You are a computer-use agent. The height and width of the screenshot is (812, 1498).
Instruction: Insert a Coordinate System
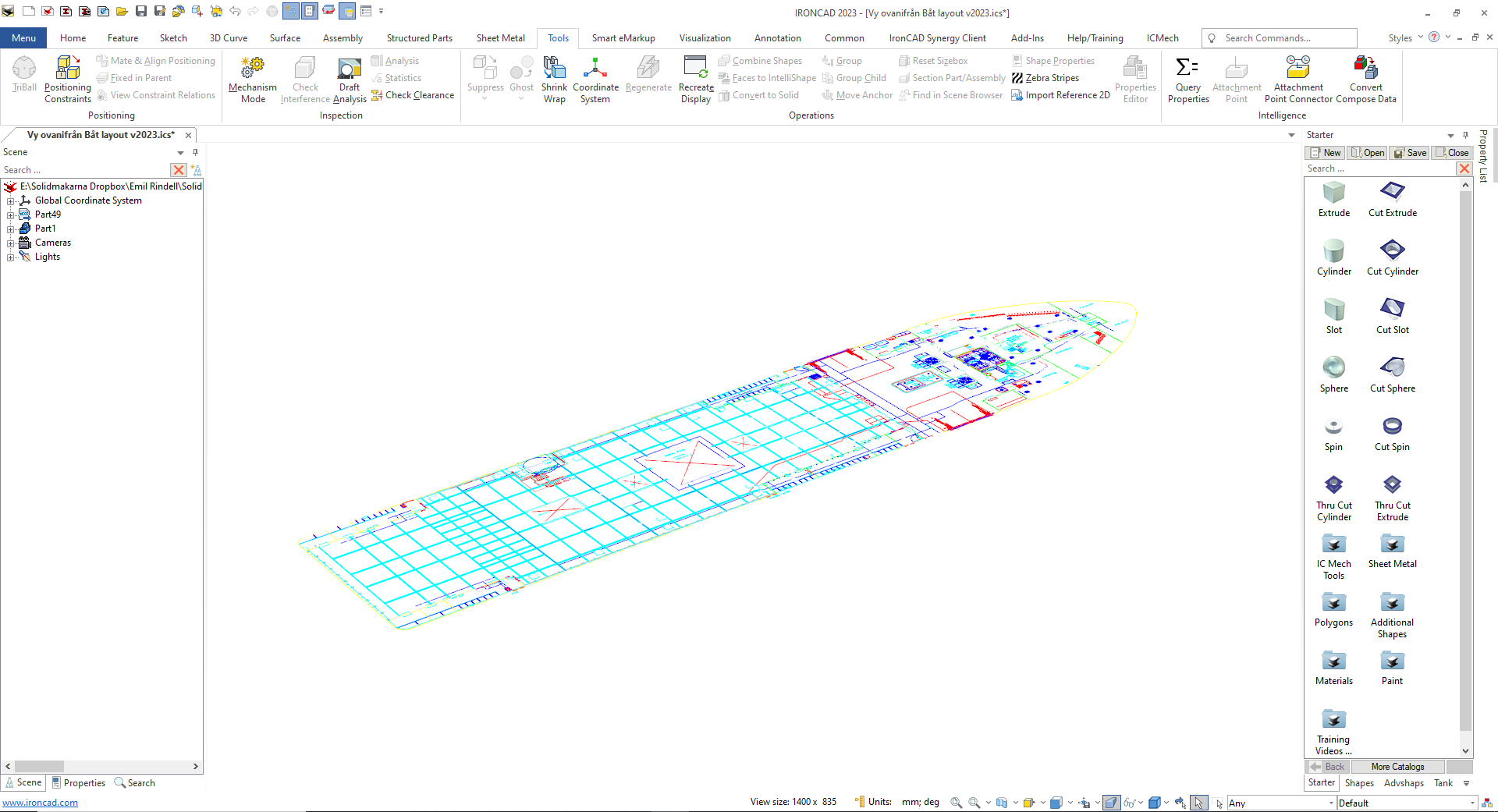tap(595, 80)
